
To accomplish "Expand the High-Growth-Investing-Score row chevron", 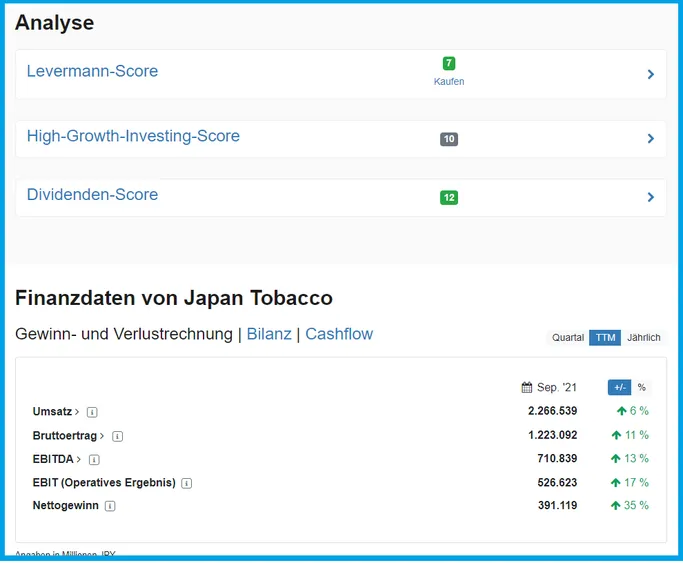I will tap(651, 138).
